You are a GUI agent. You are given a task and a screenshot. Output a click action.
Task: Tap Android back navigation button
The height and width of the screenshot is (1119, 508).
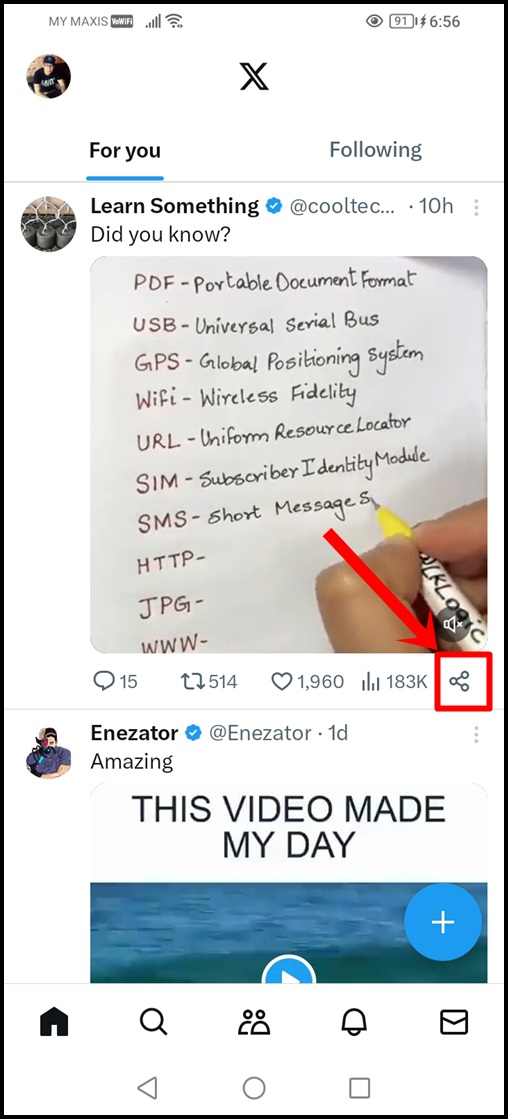tap(147, 1088)
